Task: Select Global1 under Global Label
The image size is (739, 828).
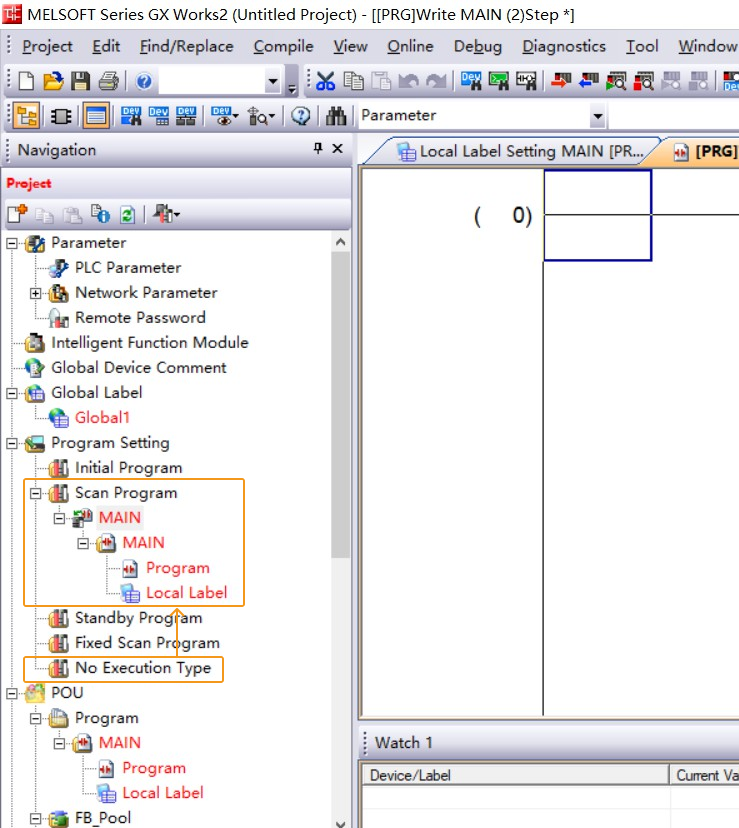Action: [x=102, y=417]
